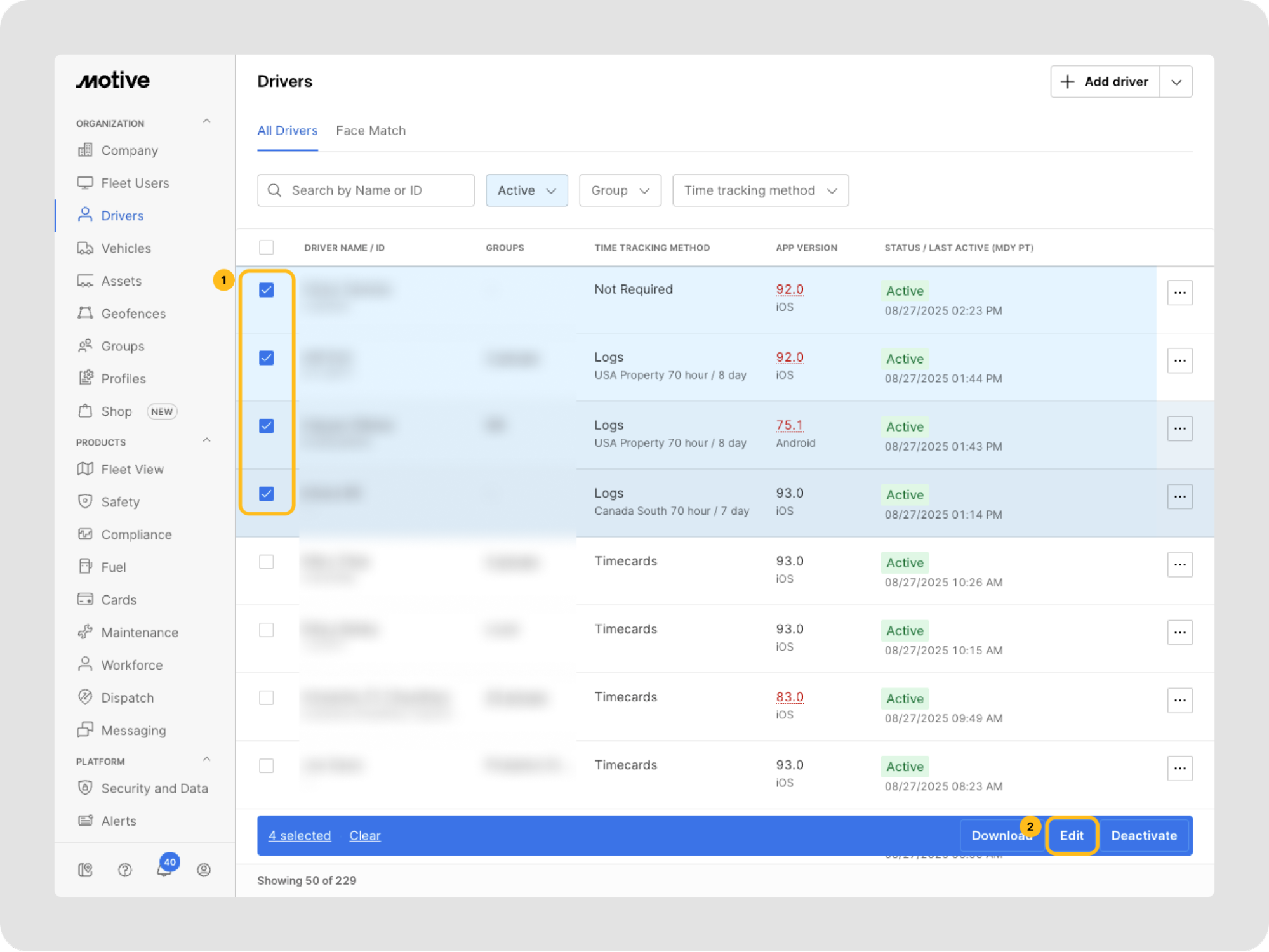This screenshot has height=952, width=1269.
Task: Open Safety shield item in sidebar
Action: (x=120, y=502)
